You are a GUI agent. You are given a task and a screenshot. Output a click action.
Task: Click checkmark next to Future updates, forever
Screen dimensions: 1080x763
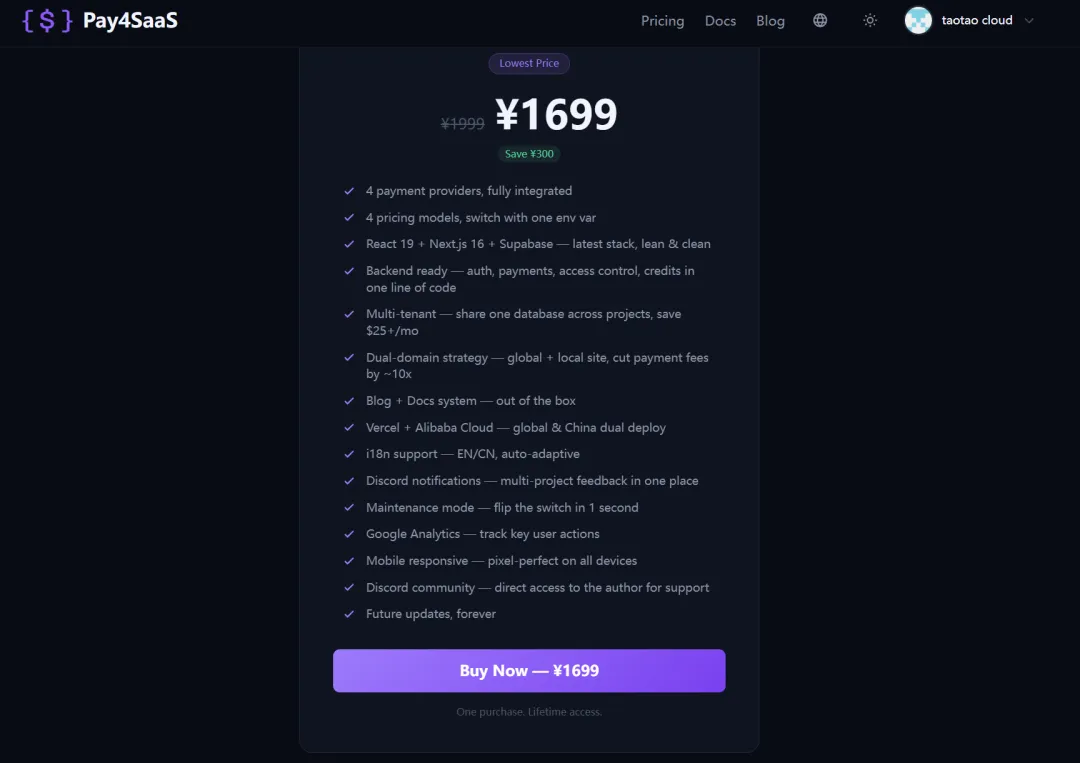(x=349, y=614)
